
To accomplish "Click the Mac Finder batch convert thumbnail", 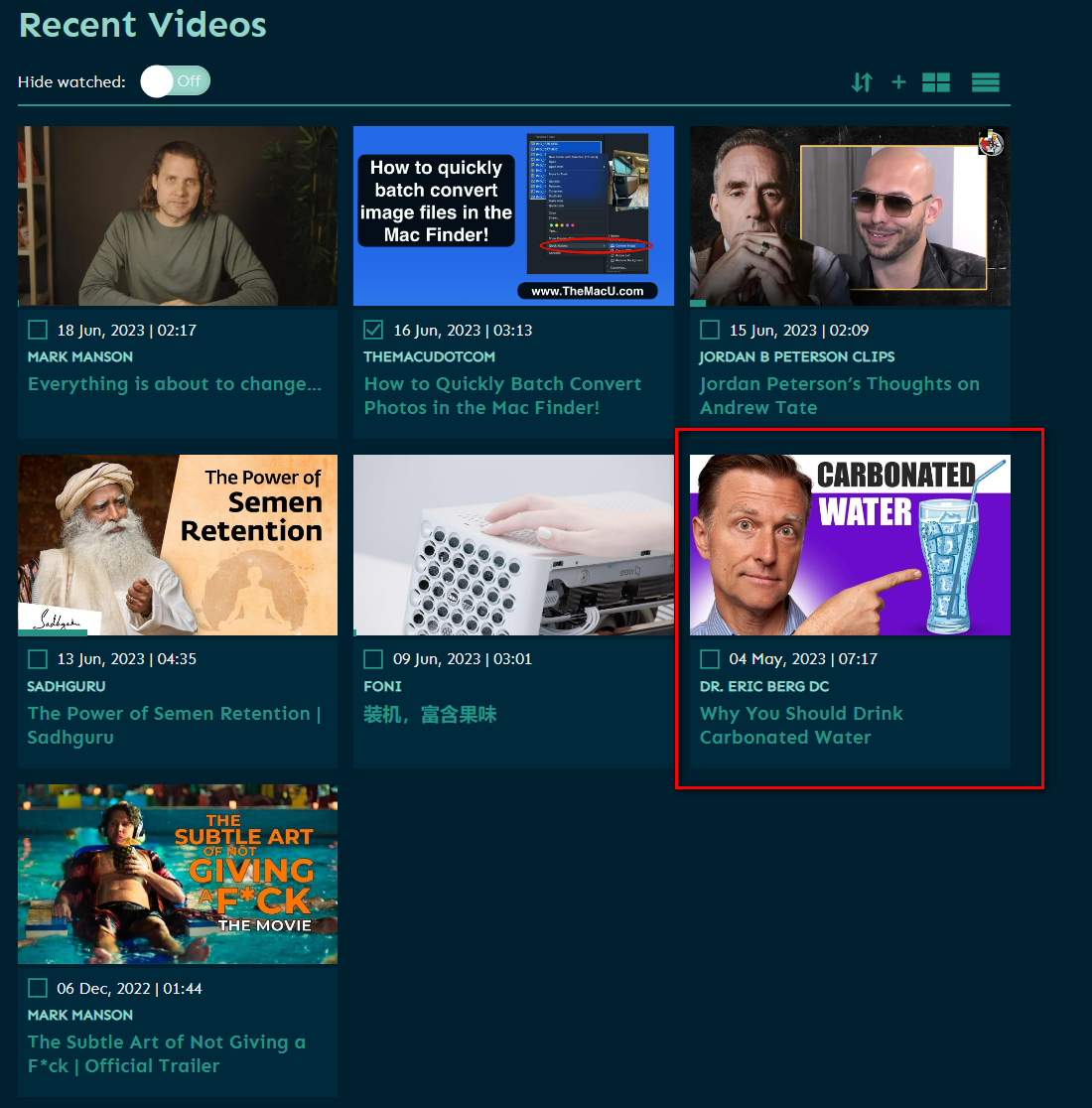I will click(513, 215).
